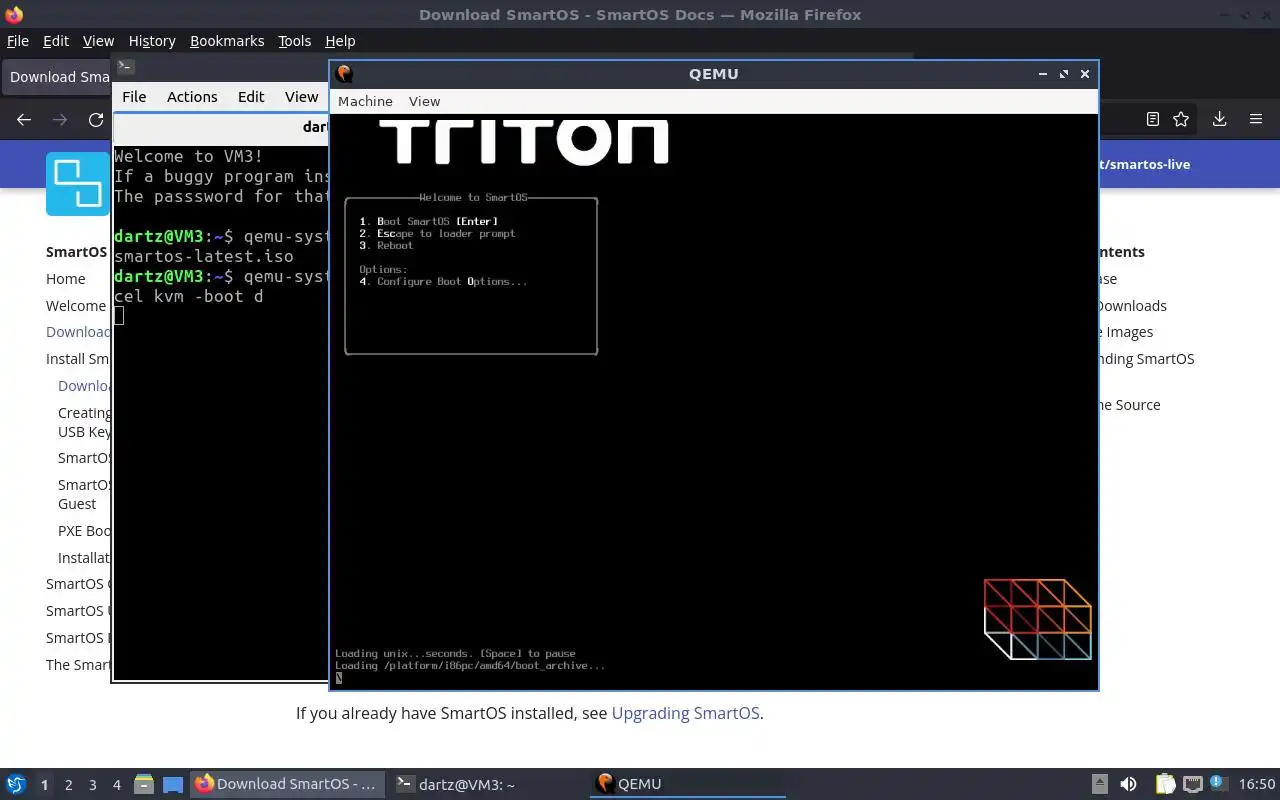This screenshot has width=1280, height=800.
Task: Switch to virtual desktop 4
Action: click(x=117, y=785)
